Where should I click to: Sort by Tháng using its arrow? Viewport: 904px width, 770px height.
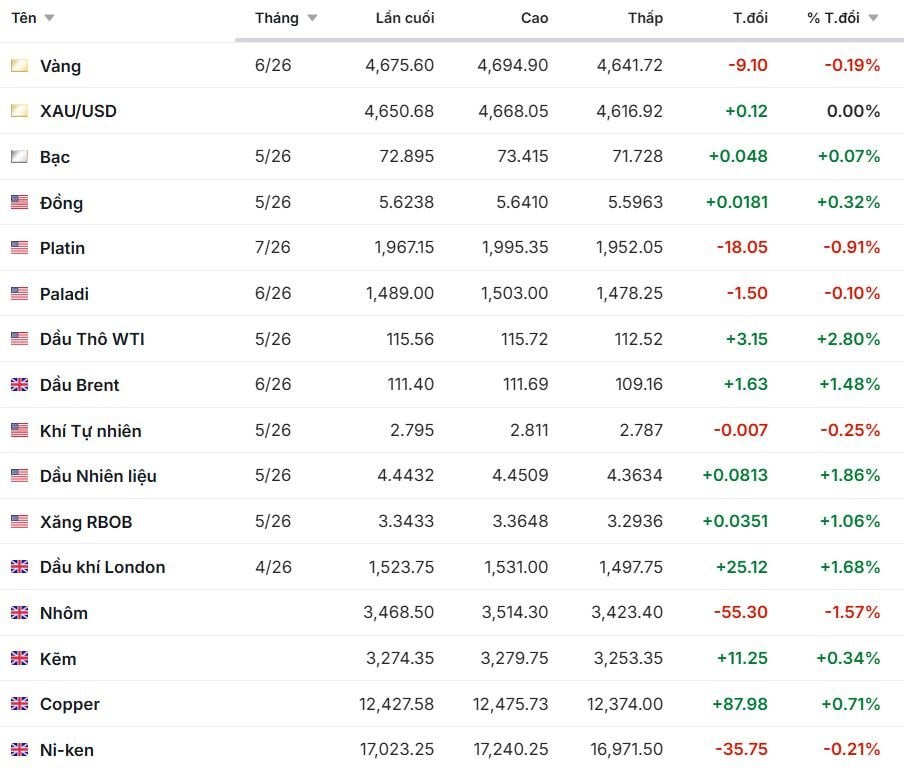(312, 19)
